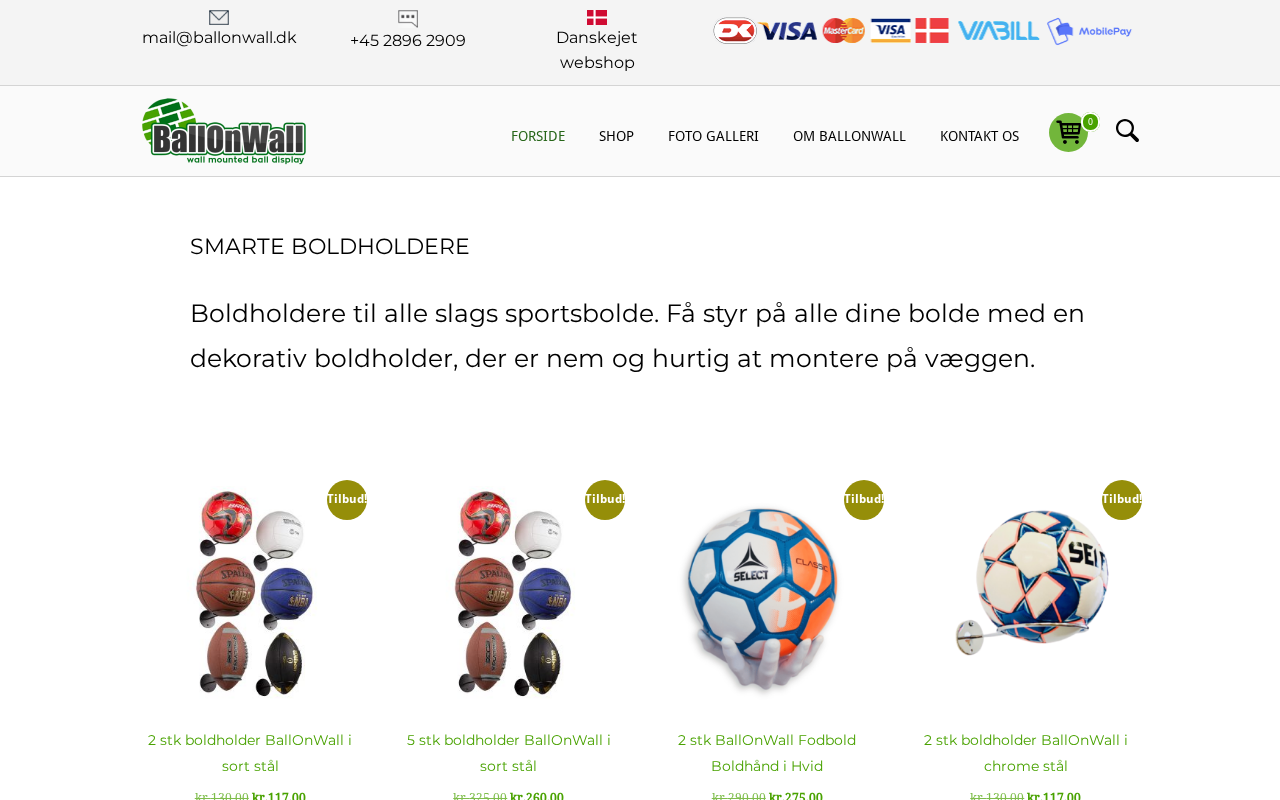This screenshot has width=1280, height=800.
Task: Go to Foto Galleri page
Action: [713, 136]
